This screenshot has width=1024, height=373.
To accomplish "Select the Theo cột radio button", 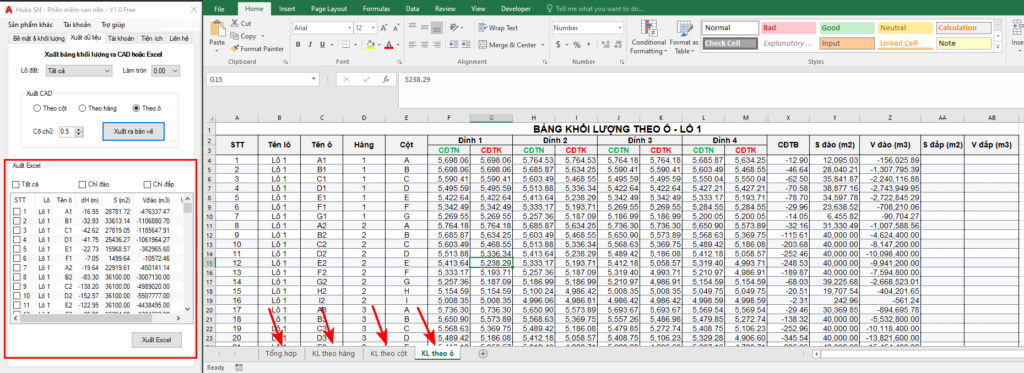I will pos(38,108).
